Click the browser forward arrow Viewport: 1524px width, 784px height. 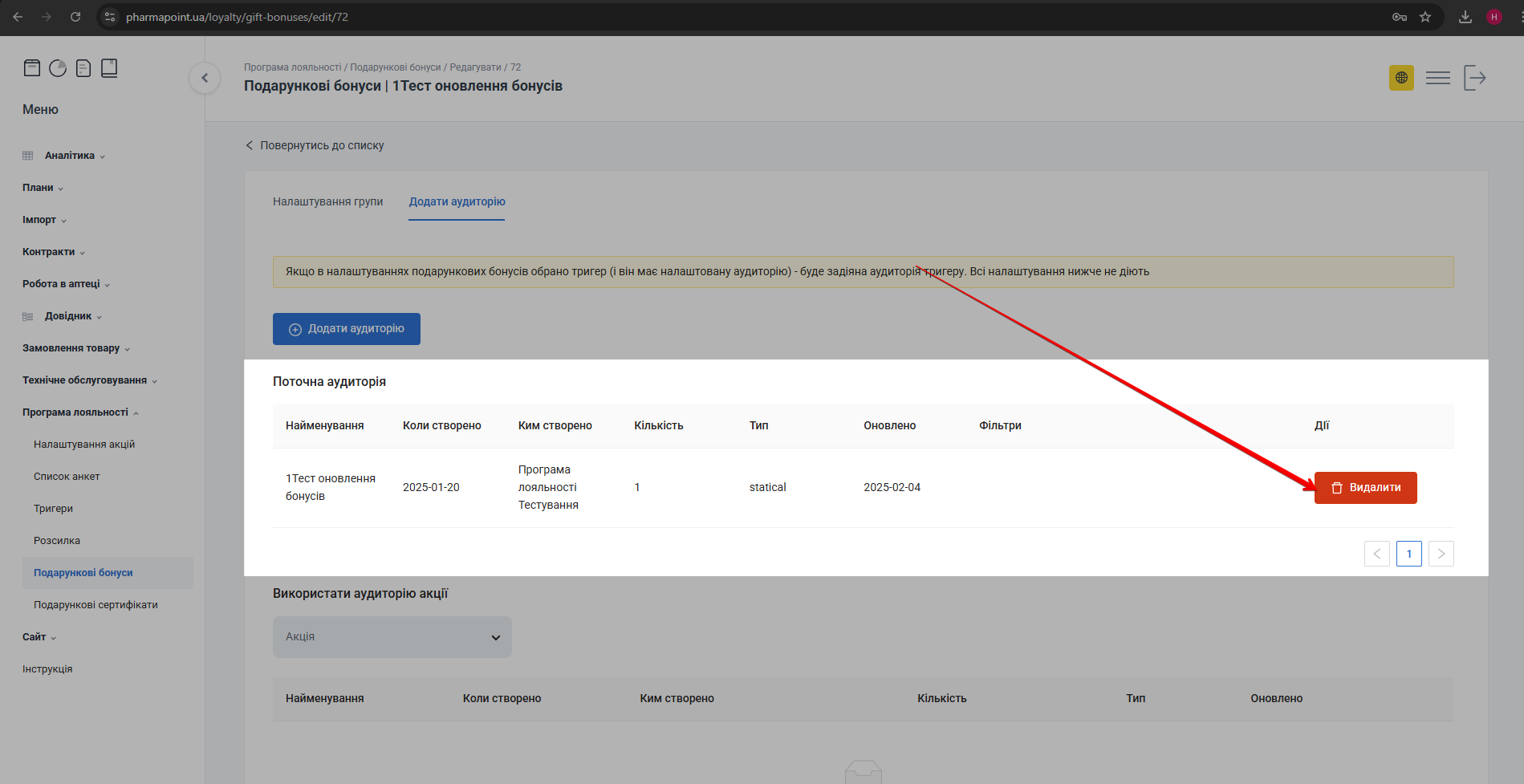[47, 17]
